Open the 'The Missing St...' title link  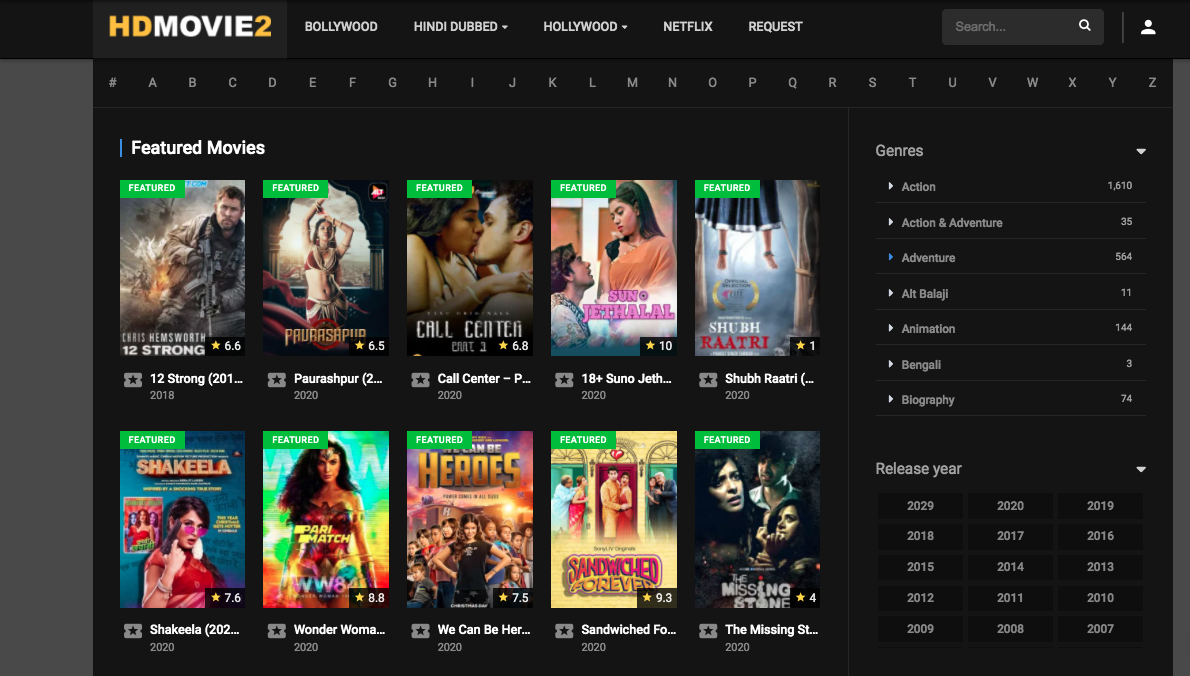(771, 630)
